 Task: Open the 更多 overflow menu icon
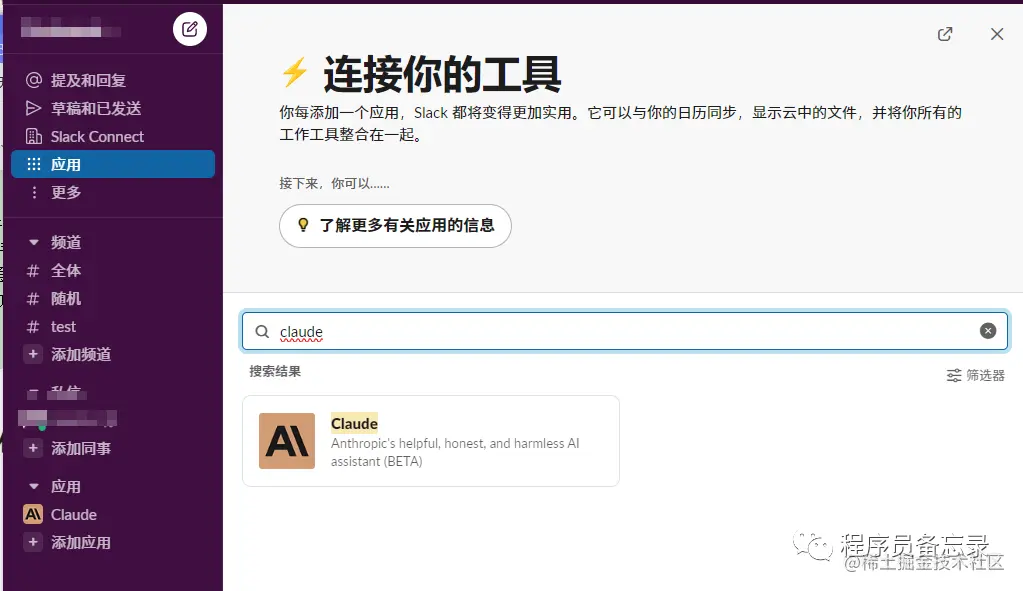pos(34,192)
